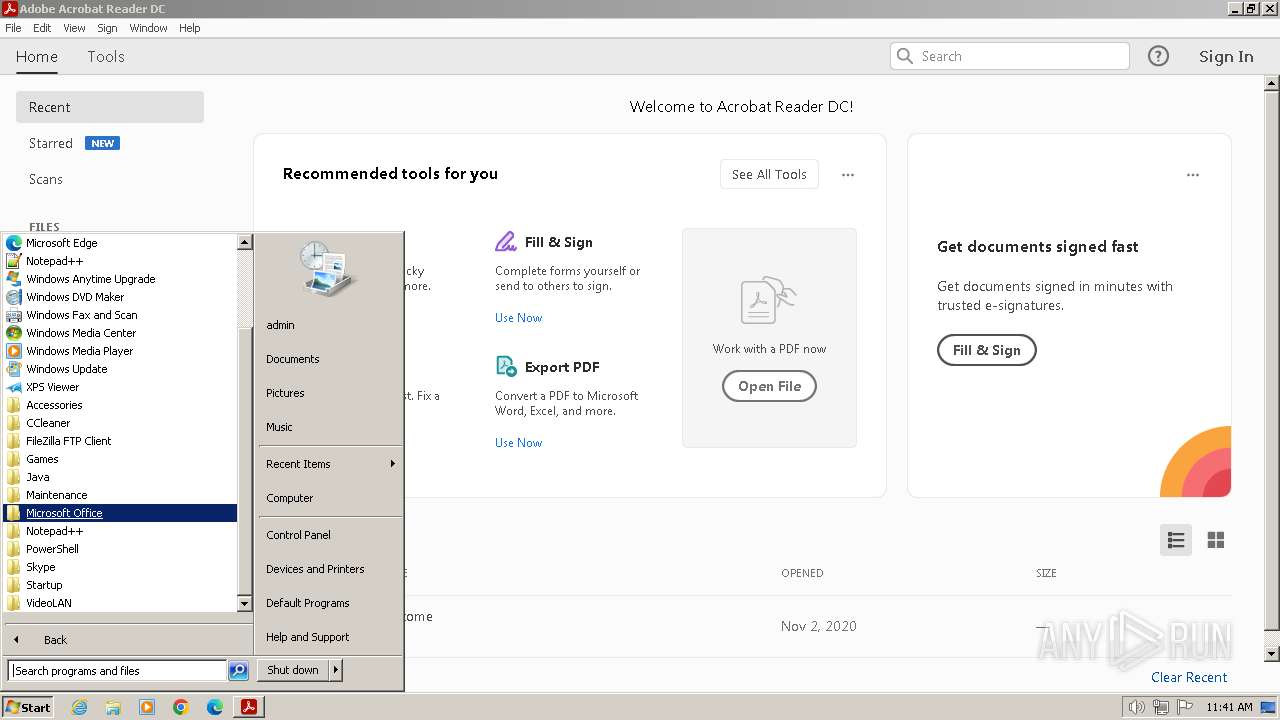
Task: Expand the Notepad++ folder
Action: (120, 531)
